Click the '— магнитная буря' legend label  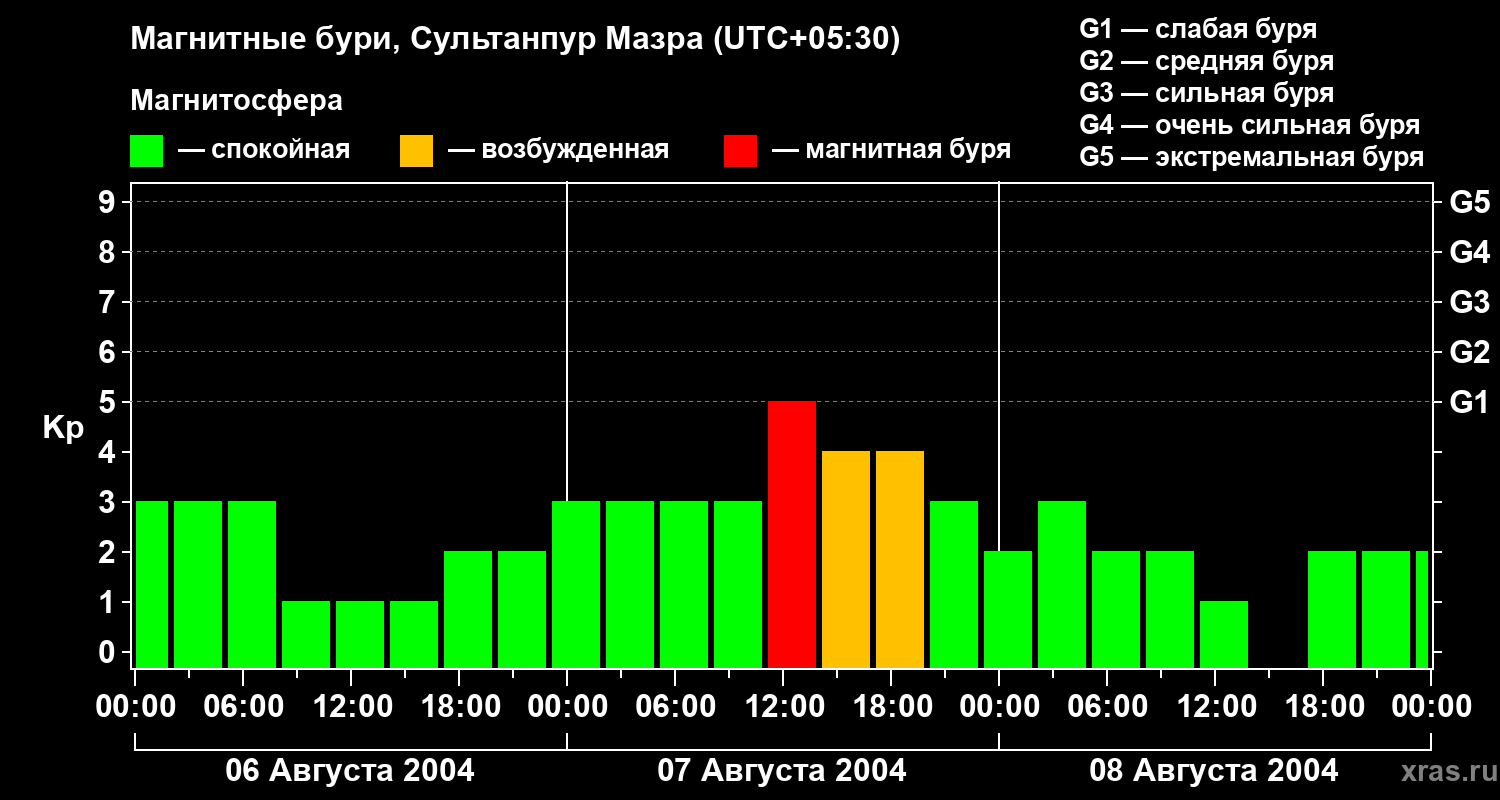click(891, 150)
